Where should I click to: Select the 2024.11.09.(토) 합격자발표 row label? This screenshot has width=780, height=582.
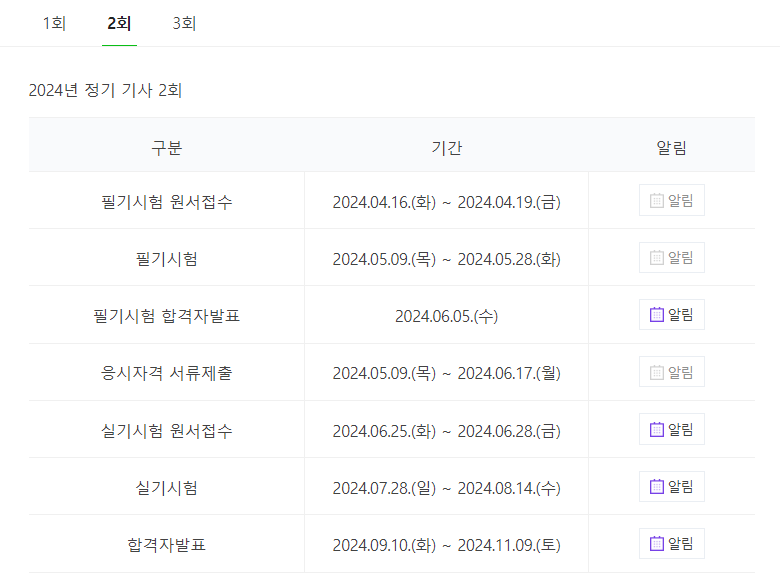click(x=167, y=545)
